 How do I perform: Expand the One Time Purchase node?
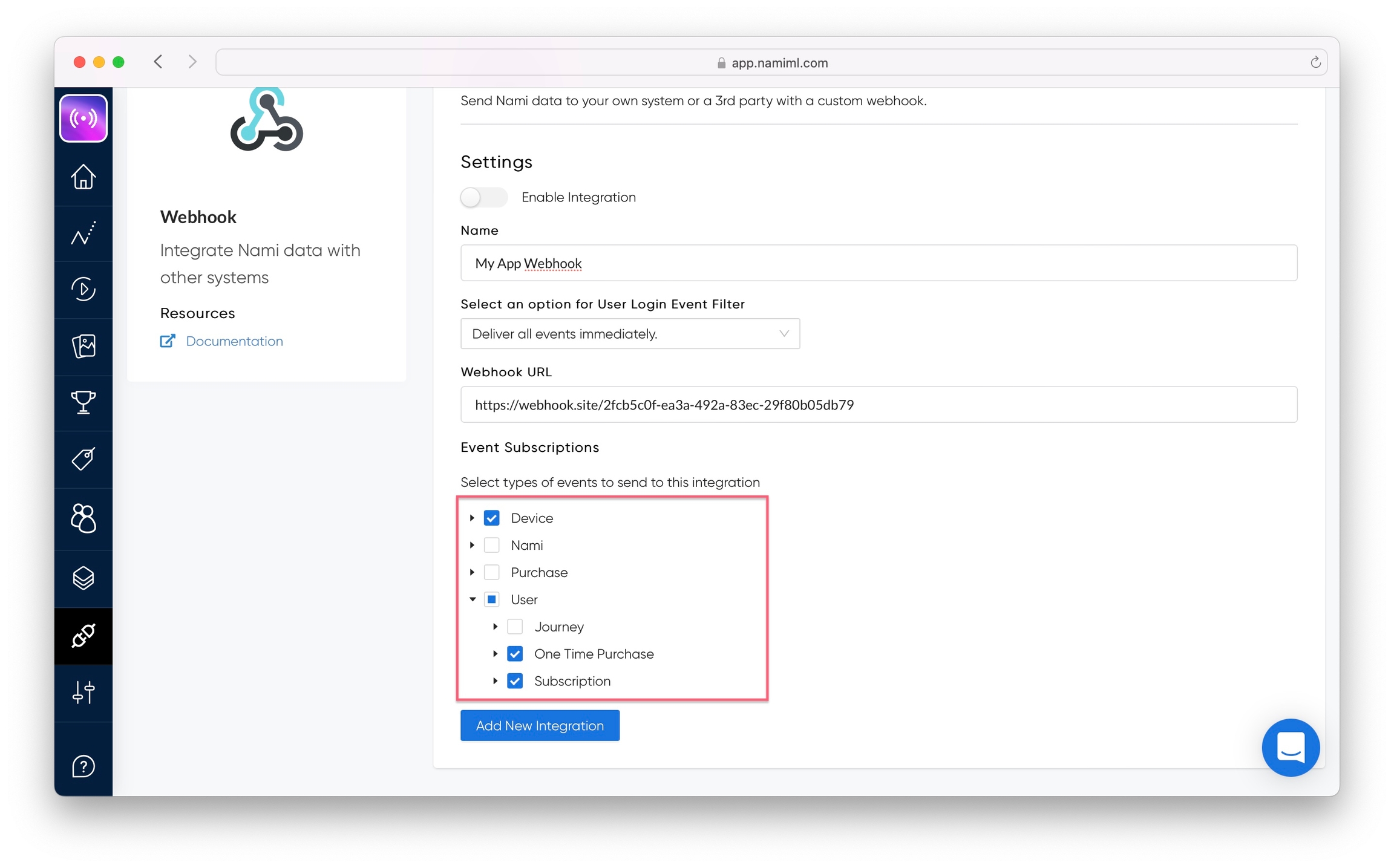coord(495,654)
